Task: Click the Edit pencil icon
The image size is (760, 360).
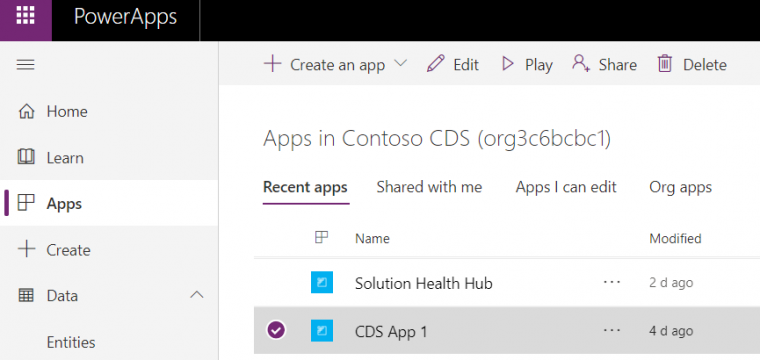Action: 436,64
